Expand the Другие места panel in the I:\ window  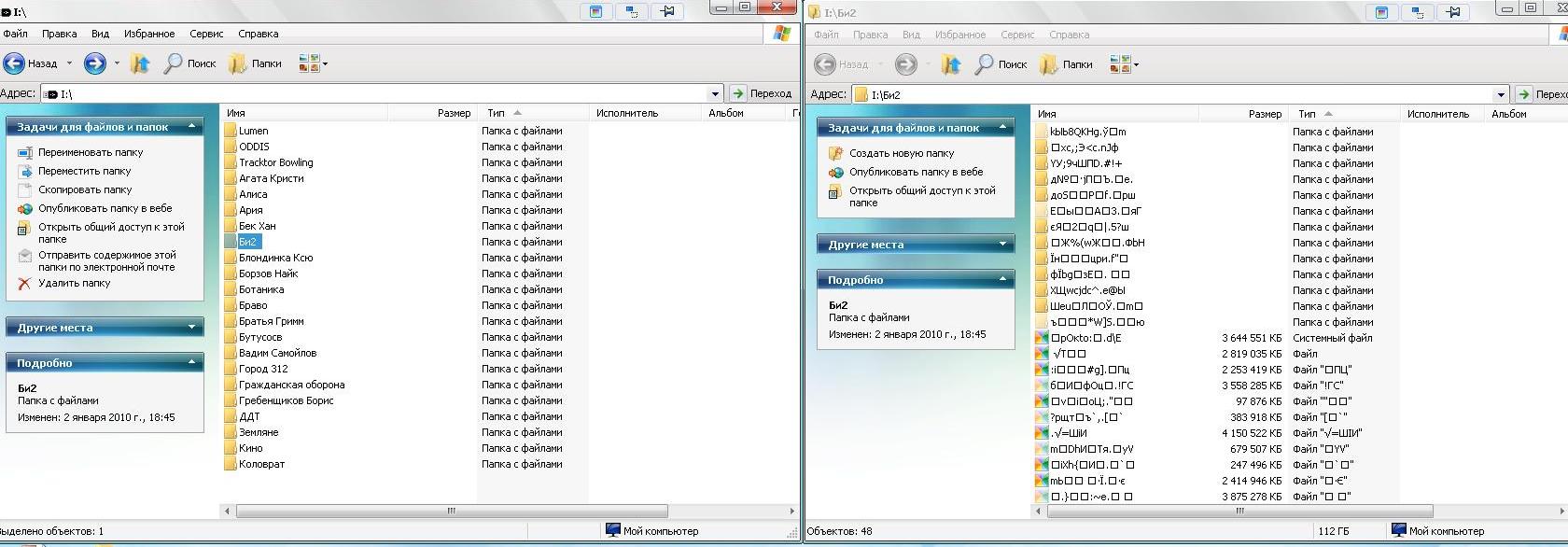(191, 328)
